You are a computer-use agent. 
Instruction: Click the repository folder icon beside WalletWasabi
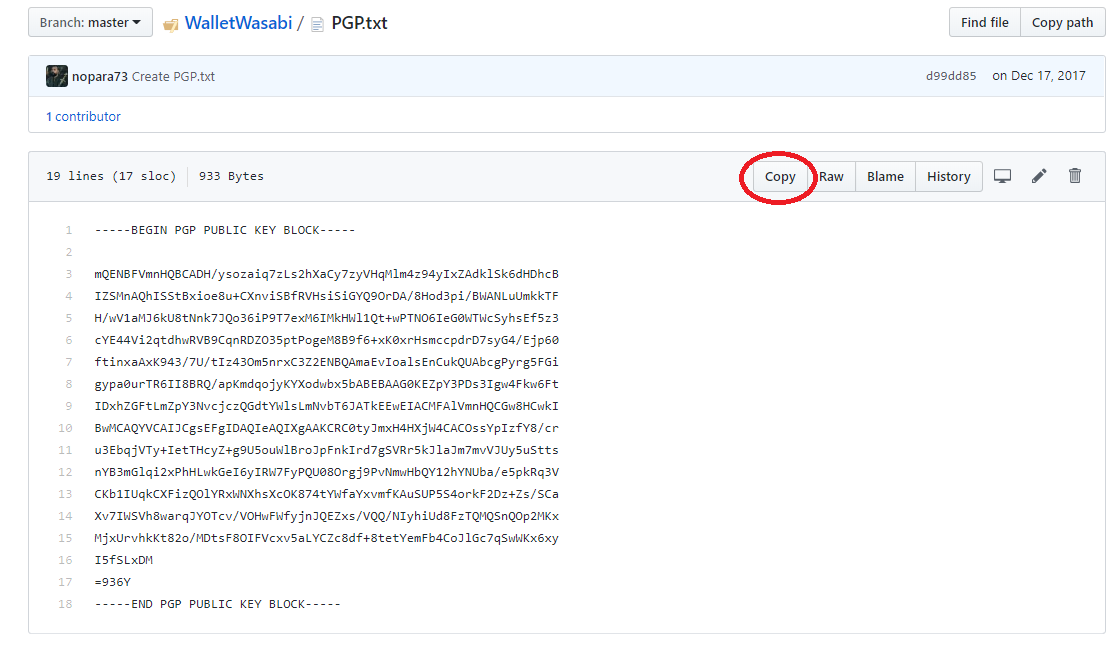click(x=170, y=23)
